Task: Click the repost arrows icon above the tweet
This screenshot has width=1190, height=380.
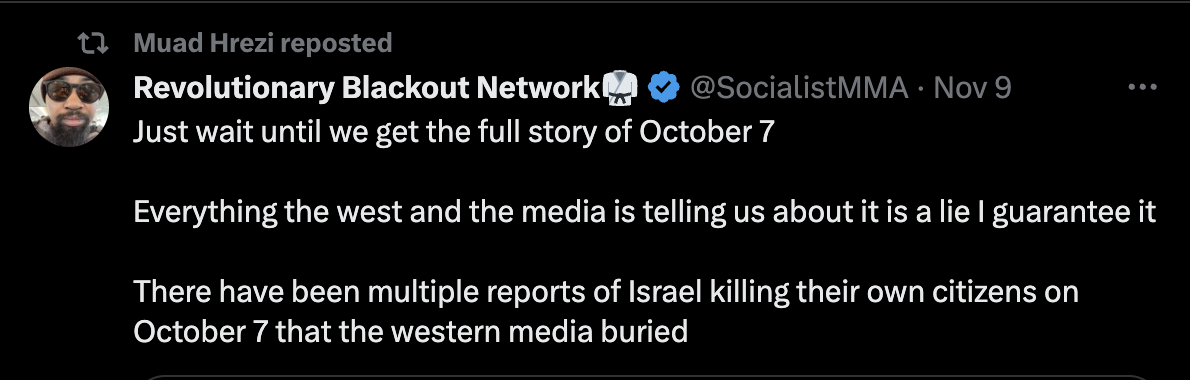Action: pos(94,45)
